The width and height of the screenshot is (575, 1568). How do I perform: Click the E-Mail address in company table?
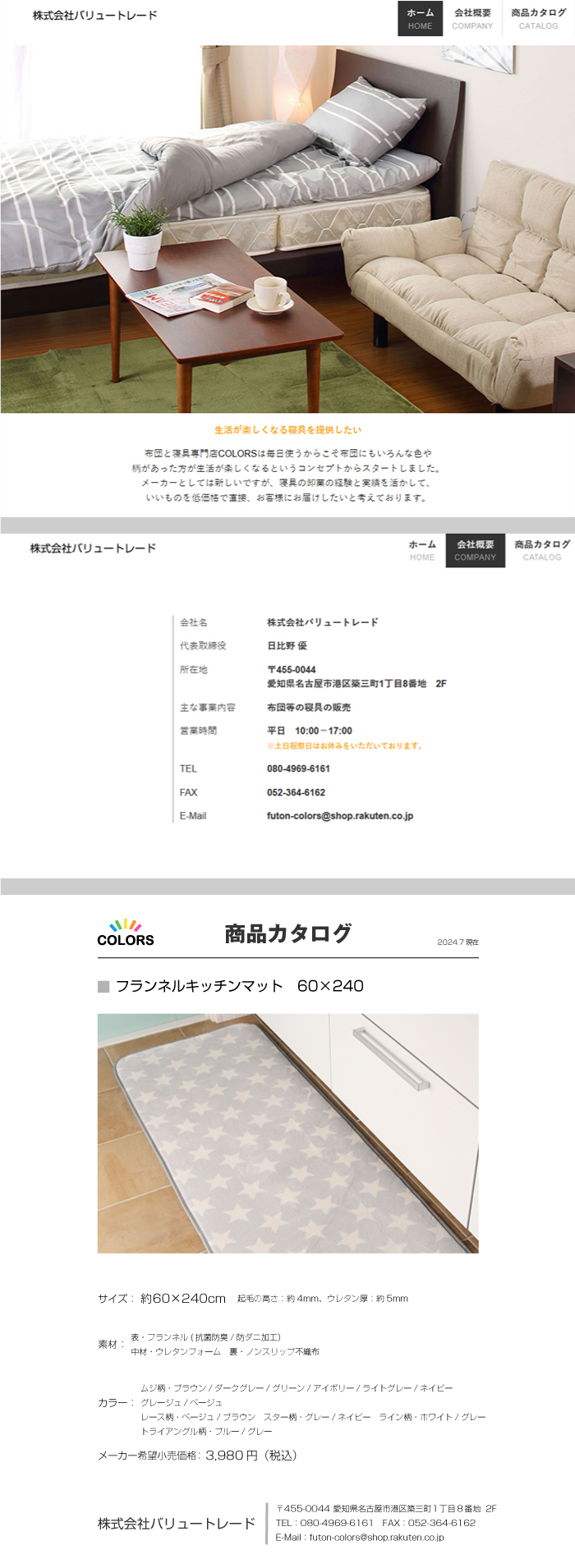pos(339,816)
